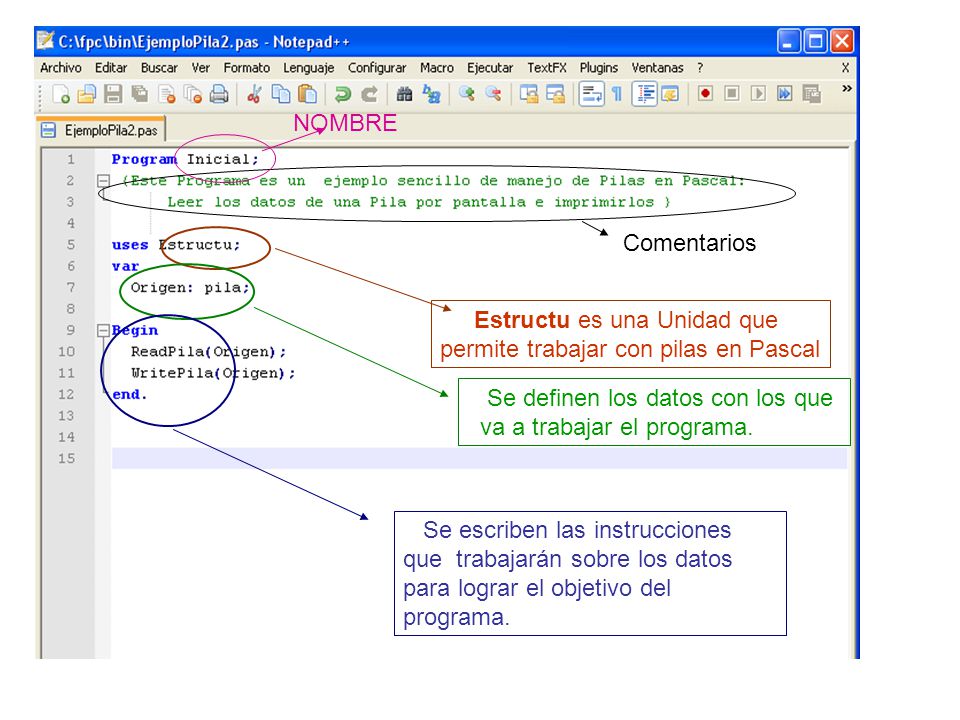Open the Editar menu
The height and width of the screenshot is (720, 960).
(111, 68)
